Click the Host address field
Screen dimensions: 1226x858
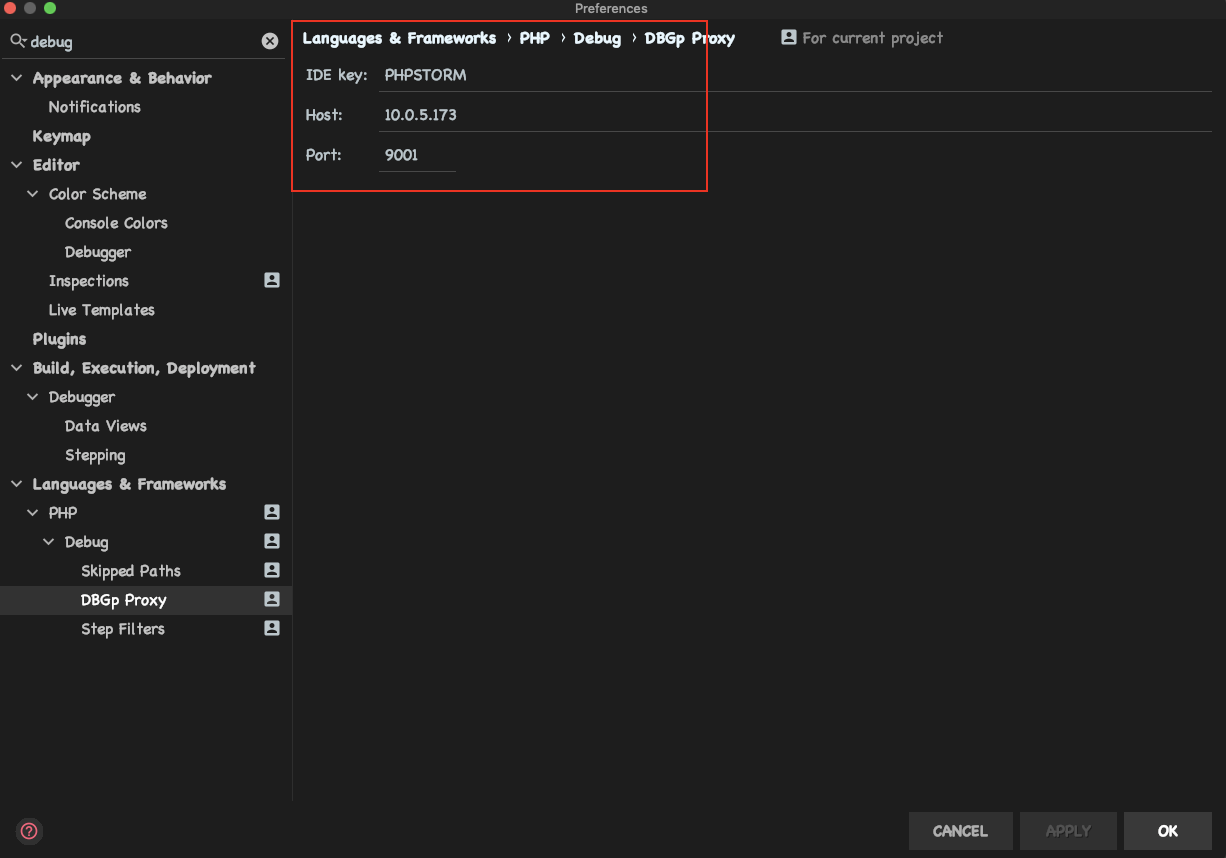click(795, 116)
